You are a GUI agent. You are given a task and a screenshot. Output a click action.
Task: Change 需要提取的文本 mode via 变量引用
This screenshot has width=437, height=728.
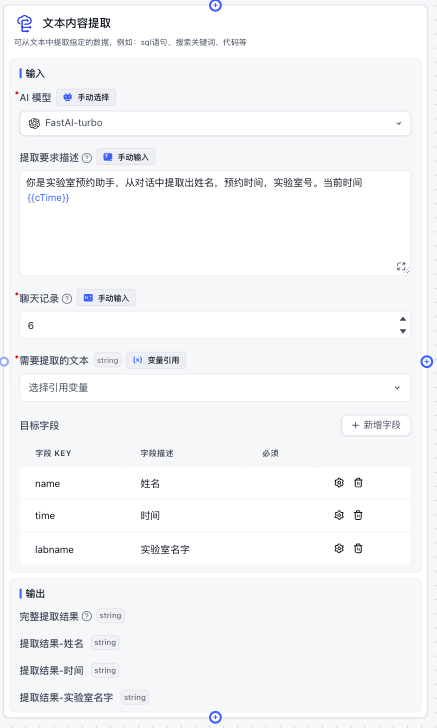(156, 360)
